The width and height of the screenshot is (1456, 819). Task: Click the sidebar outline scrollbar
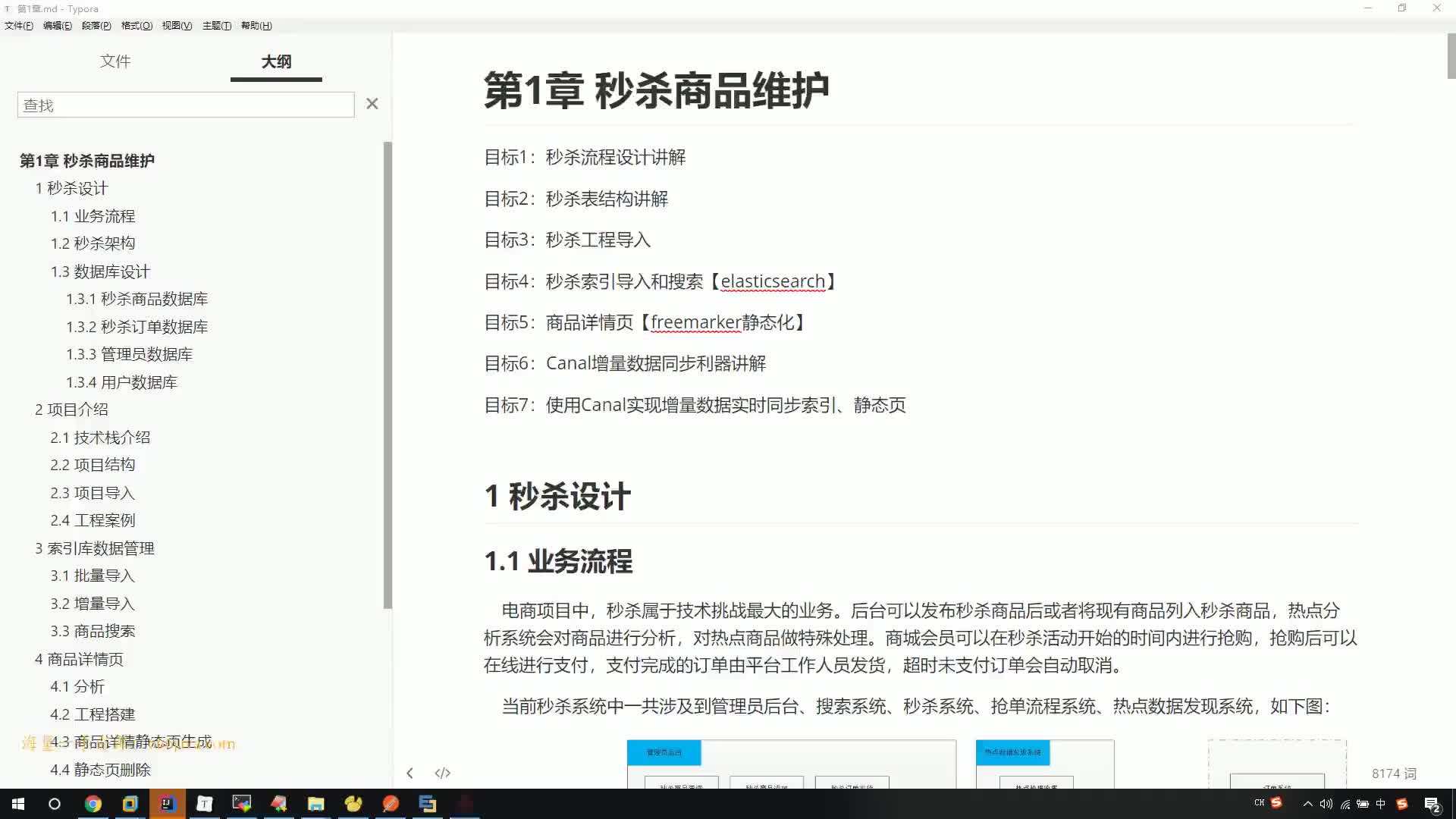tap(388, 375)
